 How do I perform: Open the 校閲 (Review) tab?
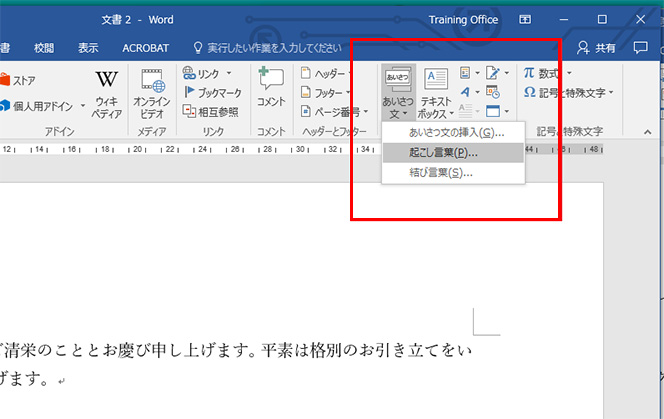[x=44, y=47]
